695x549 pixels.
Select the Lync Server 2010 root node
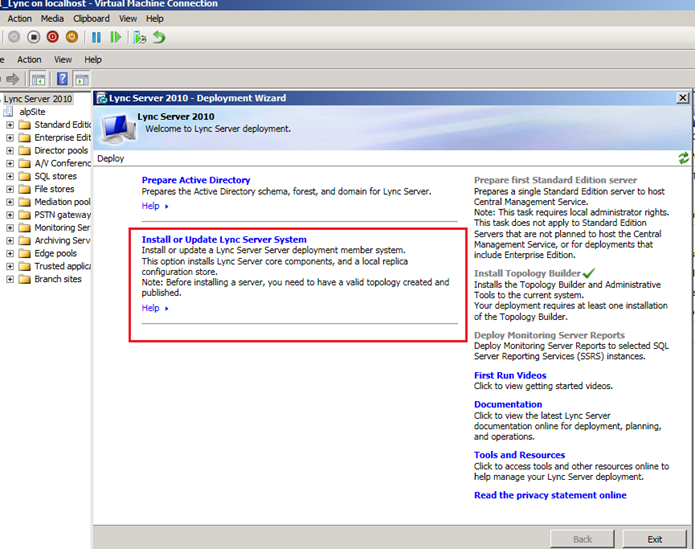coord(38,99)
